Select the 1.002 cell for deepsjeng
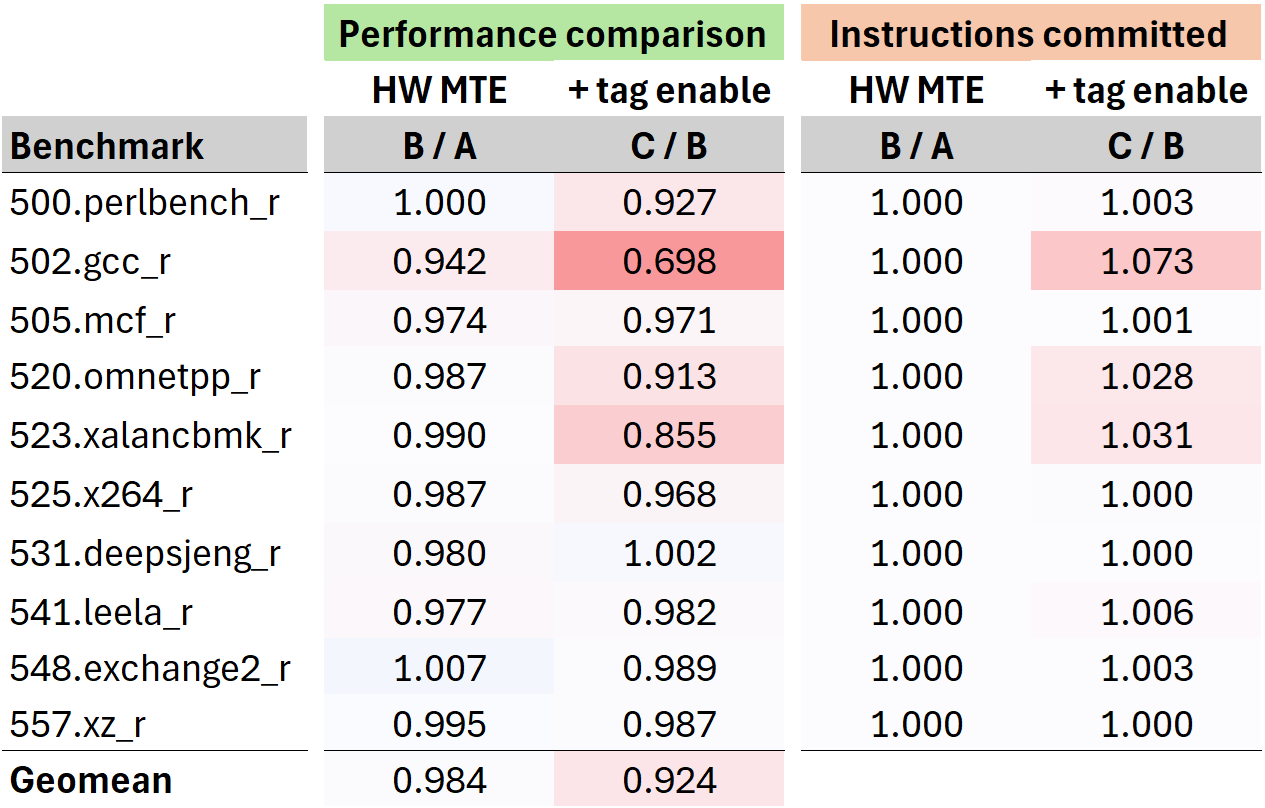Viewport: 1265px width, 808px height. 669,553
